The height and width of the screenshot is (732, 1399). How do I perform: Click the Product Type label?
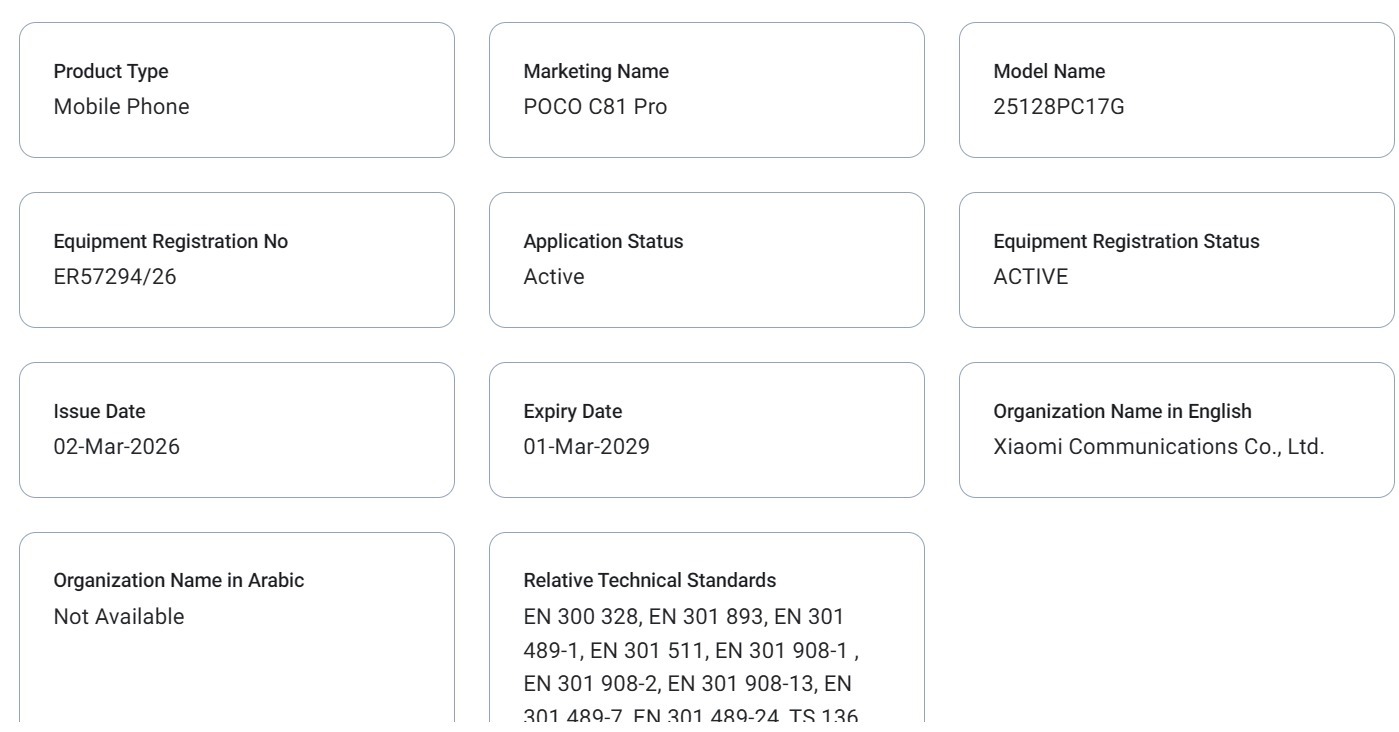tap(111, 72)
